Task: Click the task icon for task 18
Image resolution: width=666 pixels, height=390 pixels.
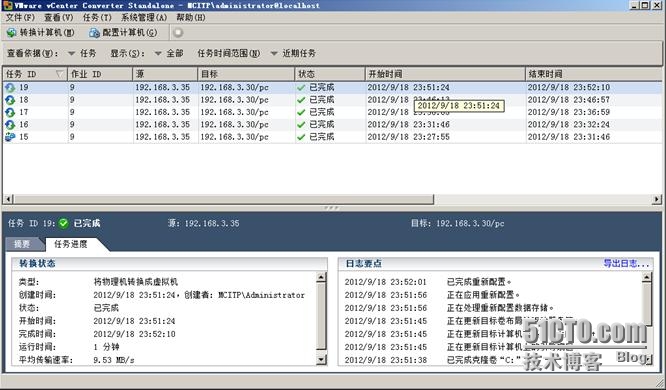Action: pyautogui.click(x=10, y=100)
